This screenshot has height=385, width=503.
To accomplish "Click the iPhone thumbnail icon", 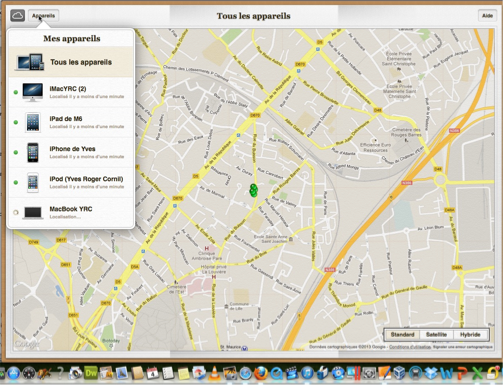I will tap(33, 152).
